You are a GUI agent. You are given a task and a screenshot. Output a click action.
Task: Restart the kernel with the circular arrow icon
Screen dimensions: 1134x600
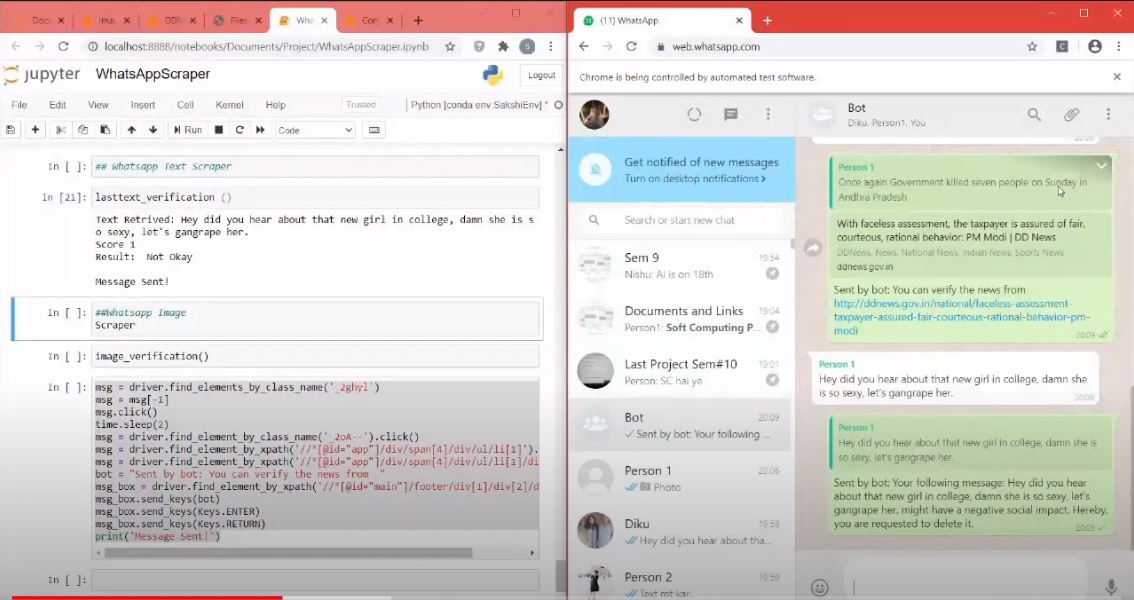[239, 130]
